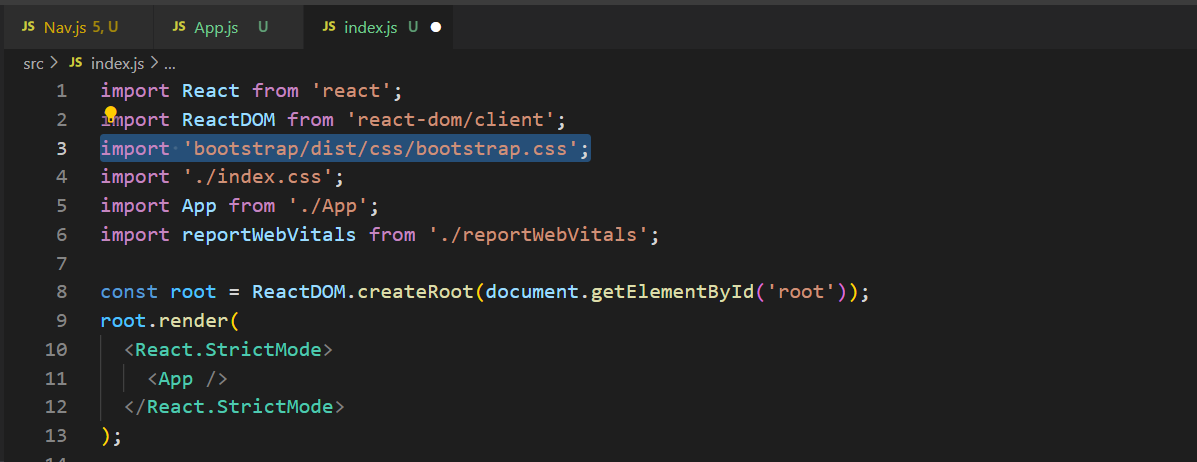Viewport: 1197px width, 462px height.
Task: Click root.render on line 9
Action: click(164, 321)
